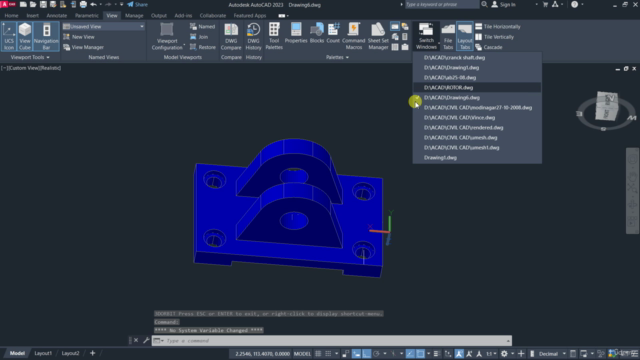Add a new layout with plus
The image size is (640, 360).
[93, 353]
